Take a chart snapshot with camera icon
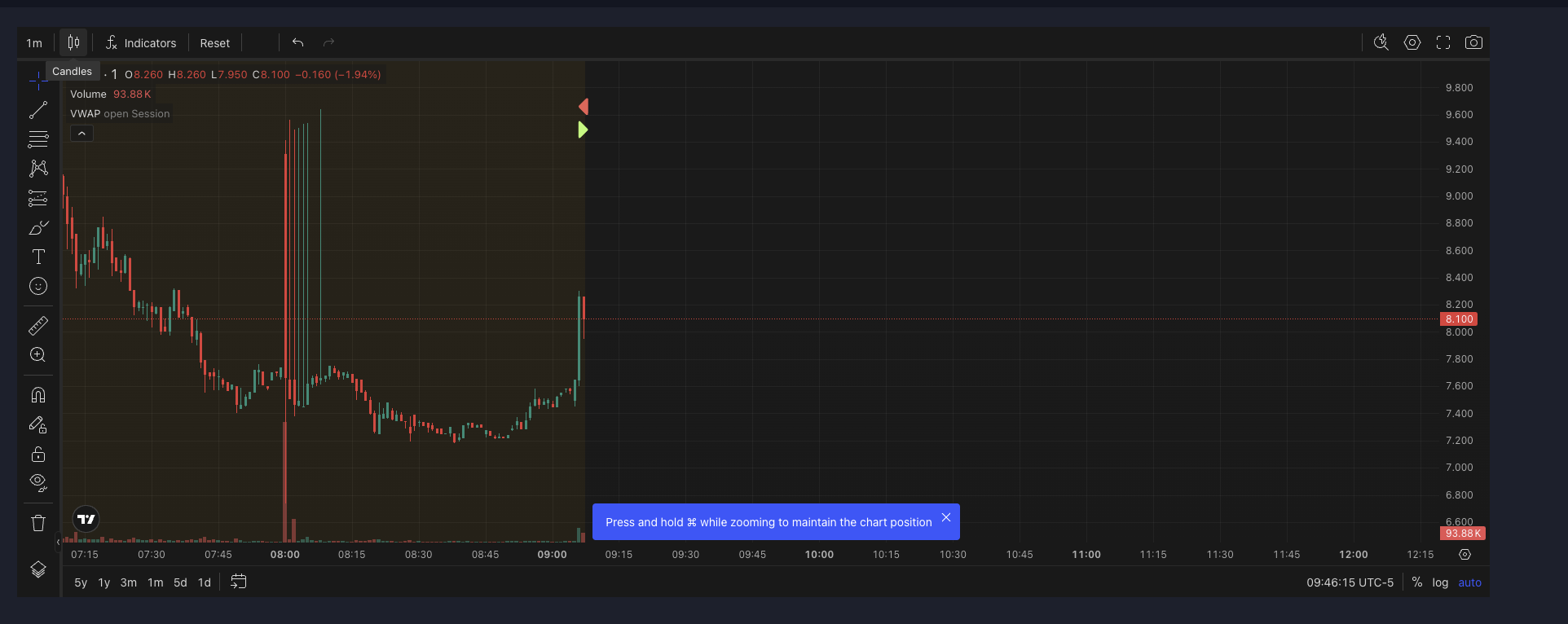 pyautogui.click(x=1473, y=42)
